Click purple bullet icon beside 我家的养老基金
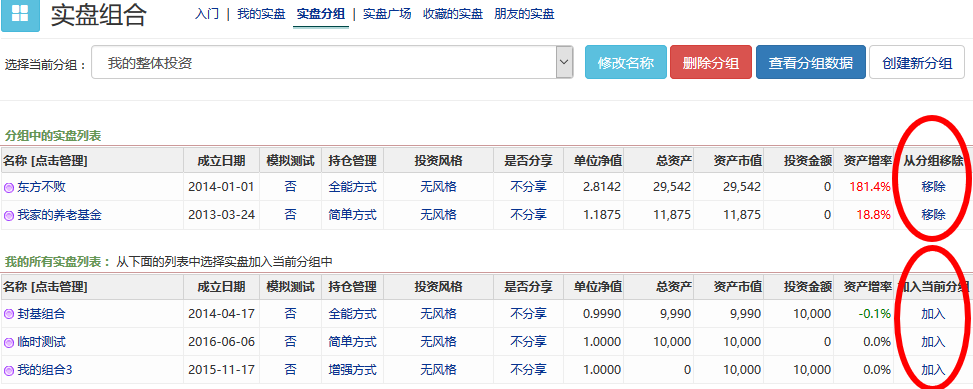Image resolution: width=973 pixels, height=389 pixels. click(x=9, y=215)
